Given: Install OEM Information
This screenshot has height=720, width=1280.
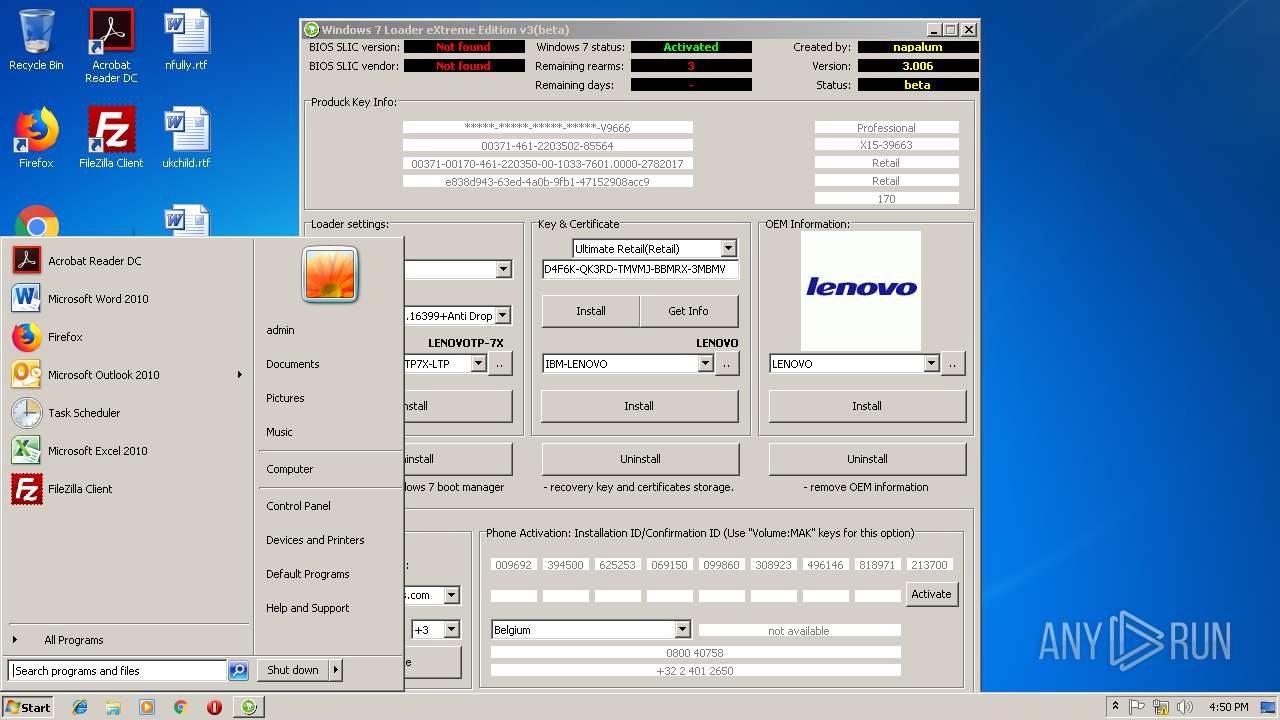Looking at the screenshot, I should click(867, 406).
